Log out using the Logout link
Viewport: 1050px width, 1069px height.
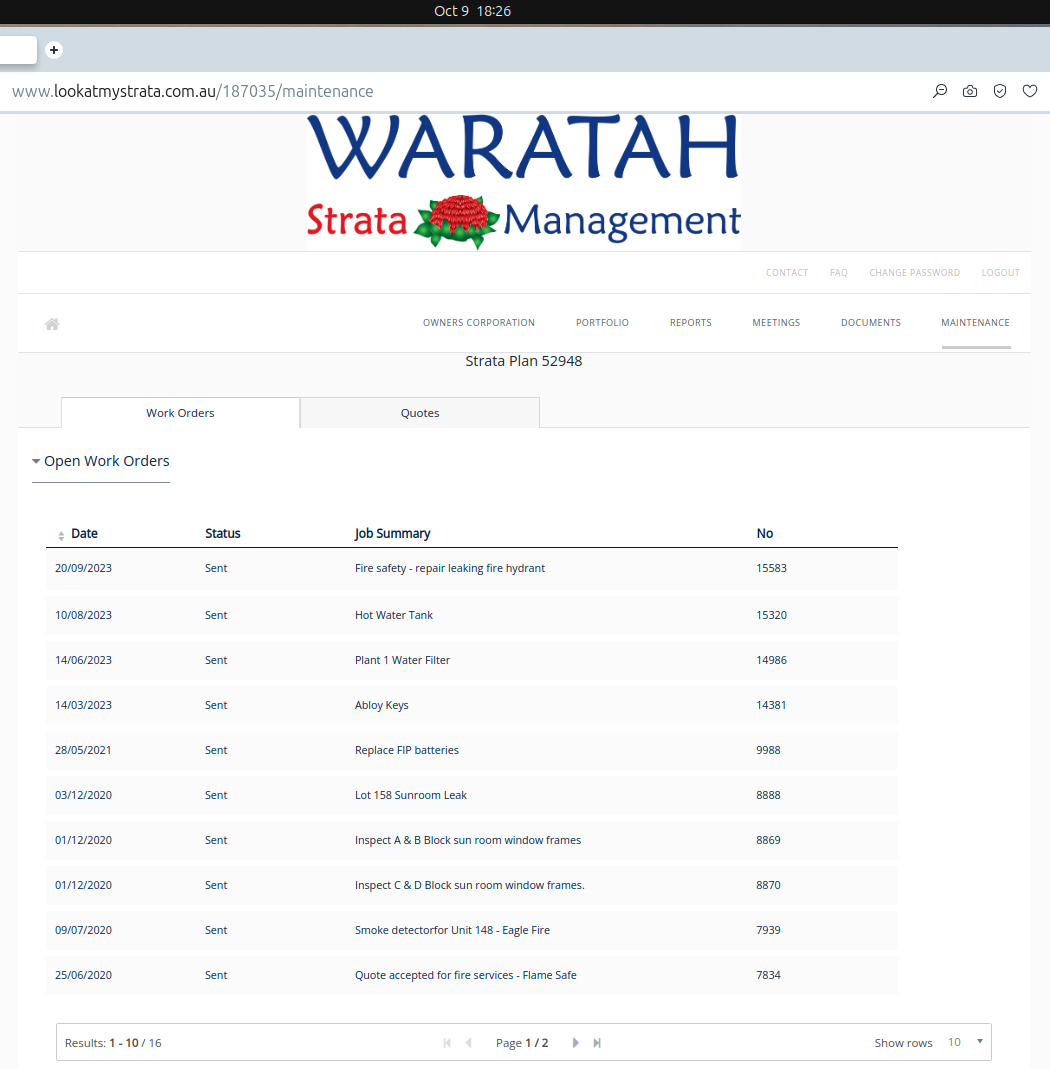tap(1000, 273)
